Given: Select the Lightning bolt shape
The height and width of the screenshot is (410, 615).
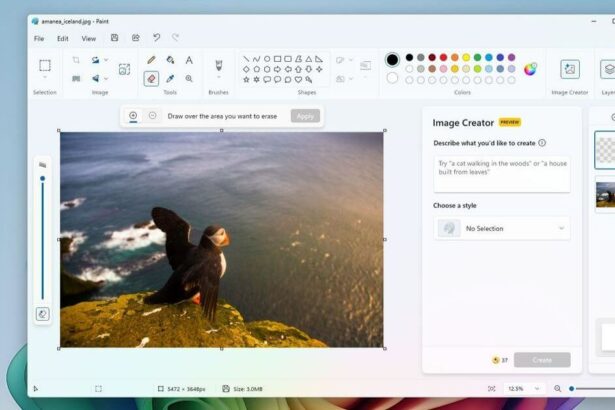Looking at the screenshot, I should tap(309, 80).
